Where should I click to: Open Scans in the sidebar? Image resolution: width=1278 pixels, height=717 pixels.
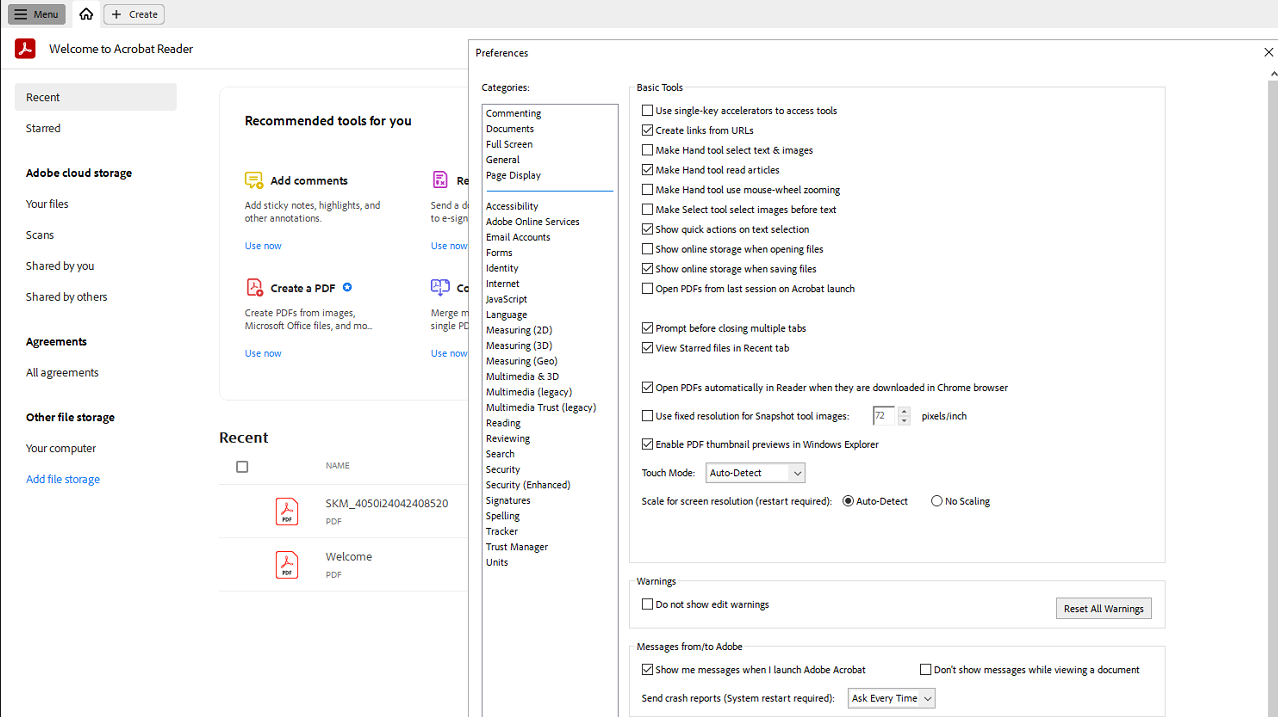[x=40, y=235]
